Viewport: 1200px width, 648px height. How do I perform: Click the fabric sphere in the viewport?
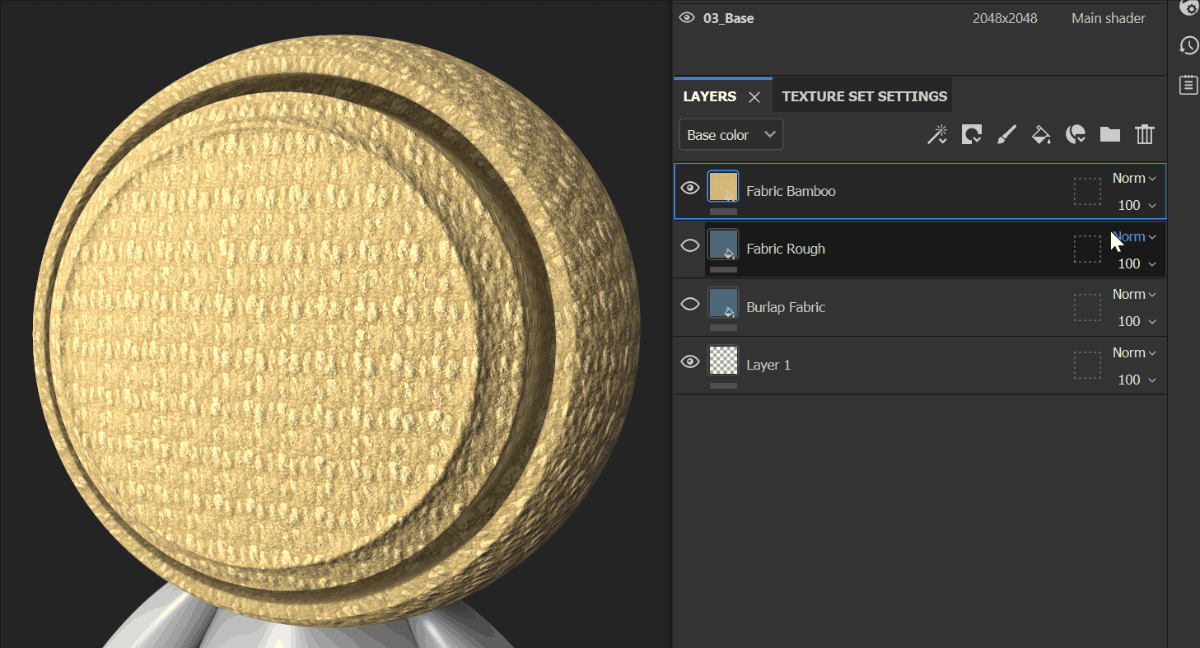click(336, 330)
